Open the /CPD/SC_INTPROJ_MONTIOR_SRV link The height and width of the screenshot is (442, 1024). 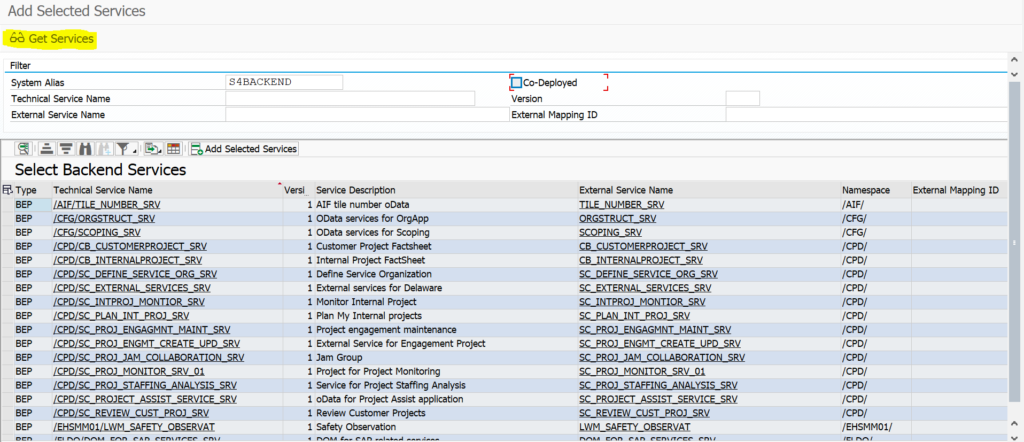pyautogui.click(x=129, y=302)
